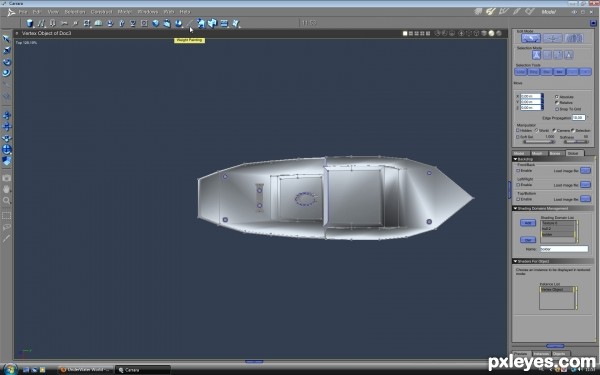Adjust the Softness slider
Screen dimensions: 600x375
pos(577,142)
